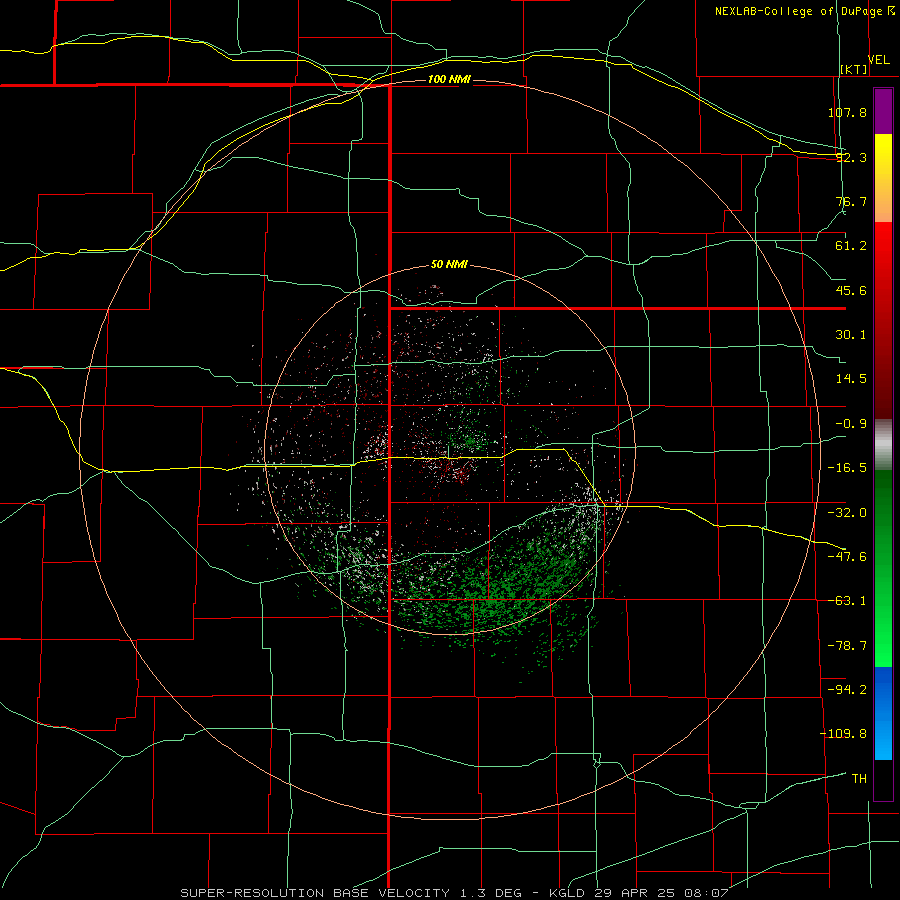The image size is (900, 900).
Task: Select the 107.8 legend value
Action: [x=847, y=112]
